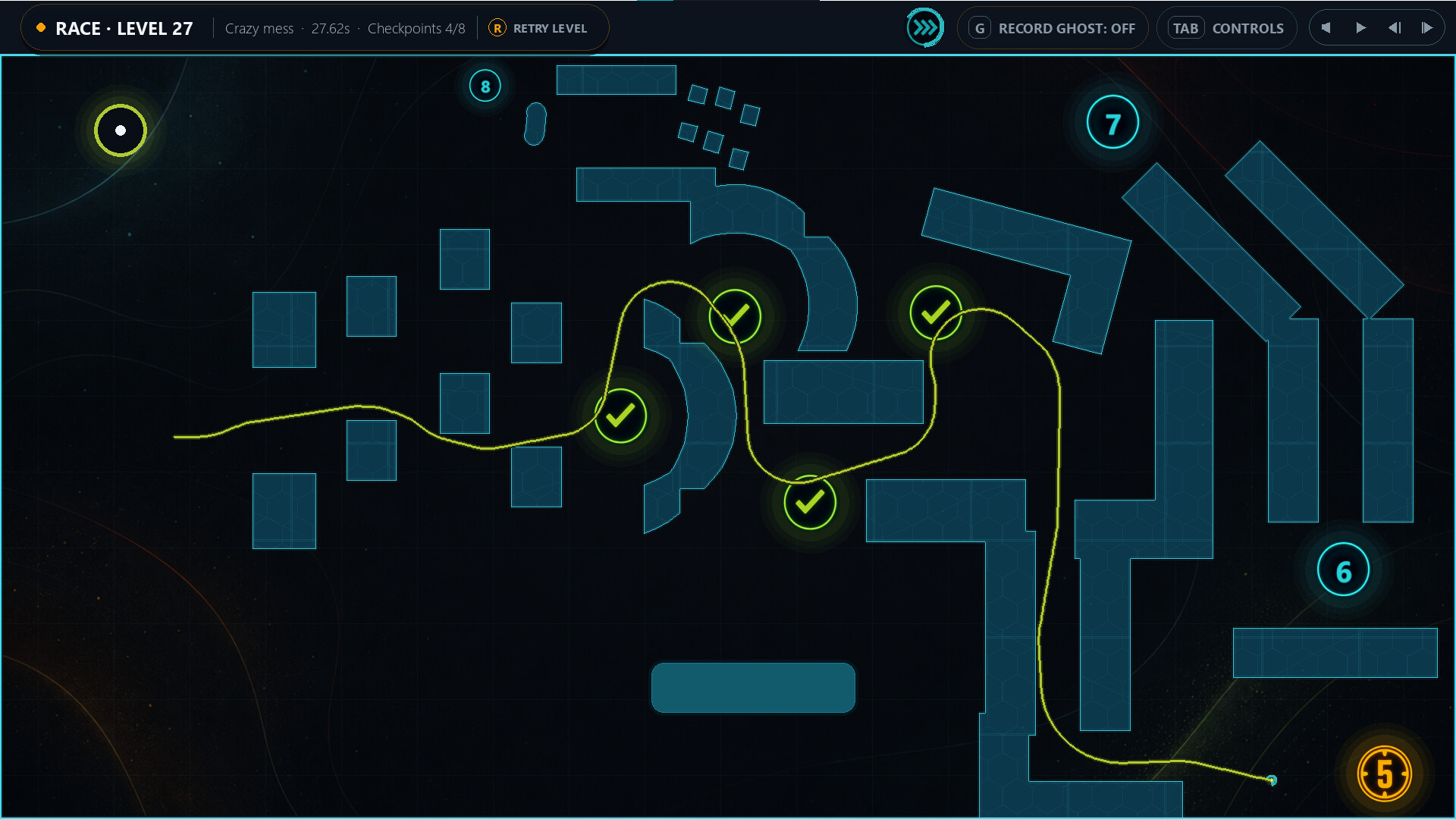
Task: Click checkpoint number 6 circle
Action: tap(1343, 570)
